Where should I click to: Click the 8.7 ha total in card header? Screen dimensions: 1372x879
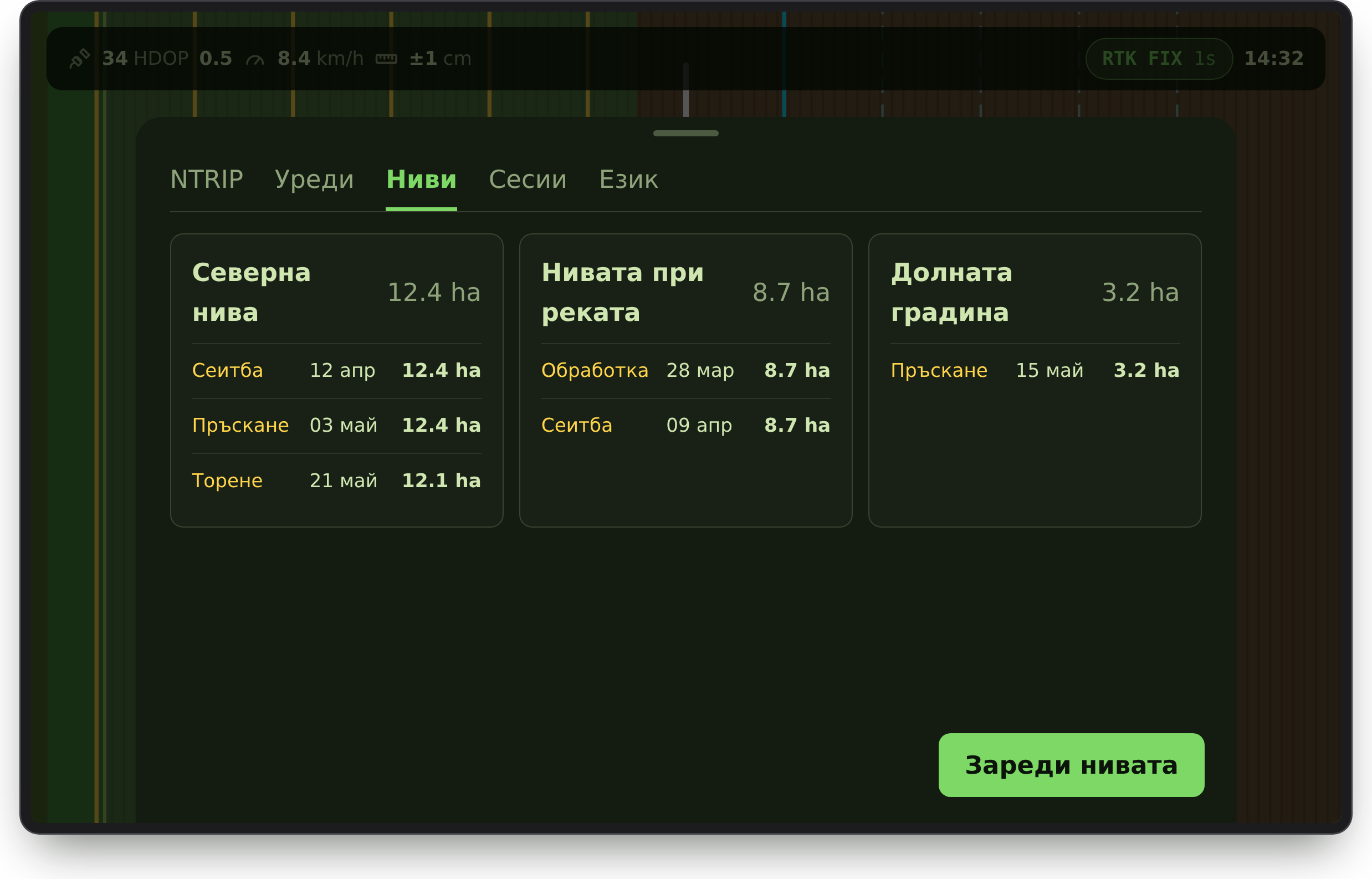(791, 292)
